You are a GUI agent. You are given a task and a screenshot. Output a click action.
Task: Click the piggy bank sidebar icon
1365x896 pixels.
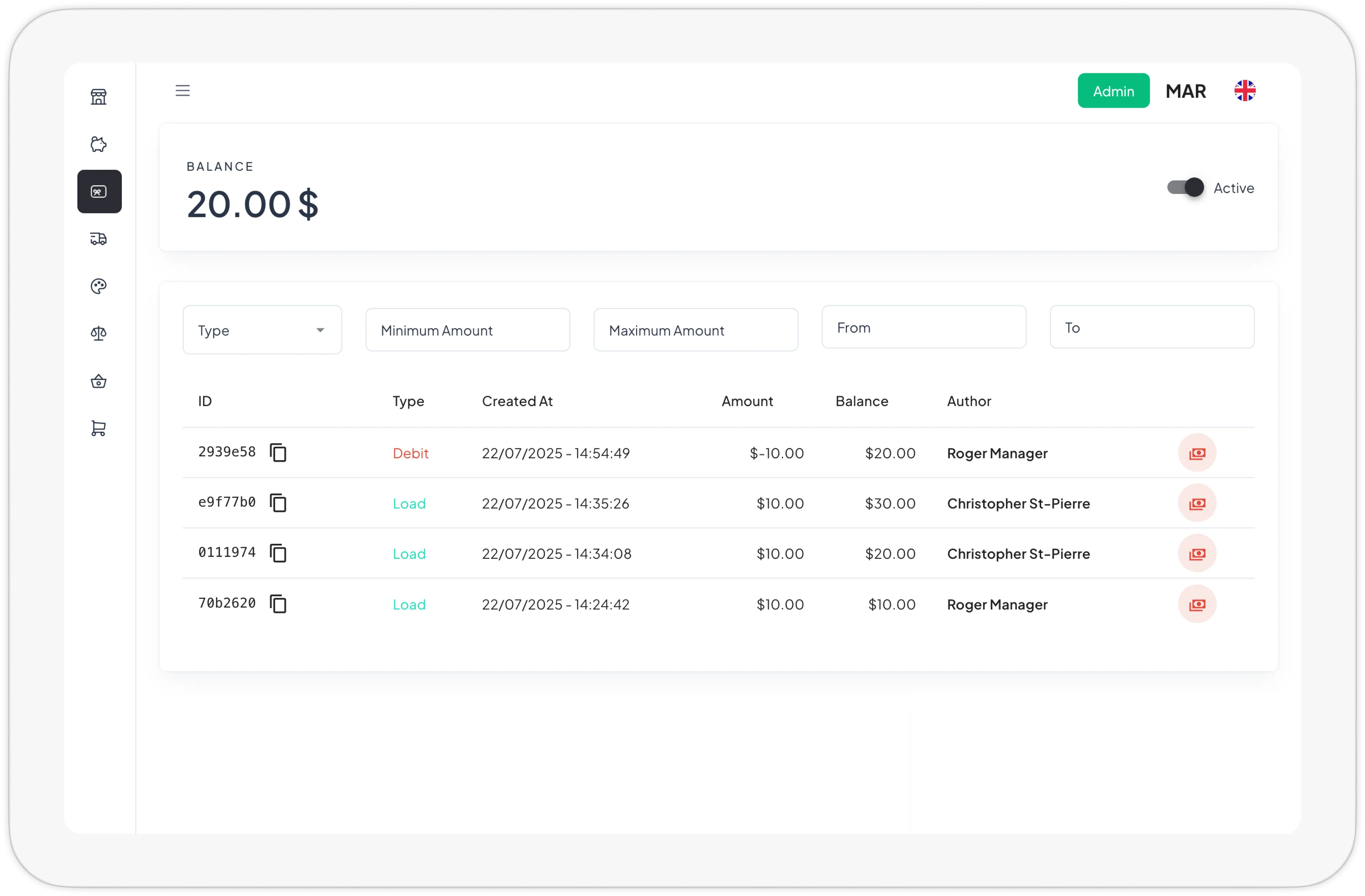(x=99, y=144)
